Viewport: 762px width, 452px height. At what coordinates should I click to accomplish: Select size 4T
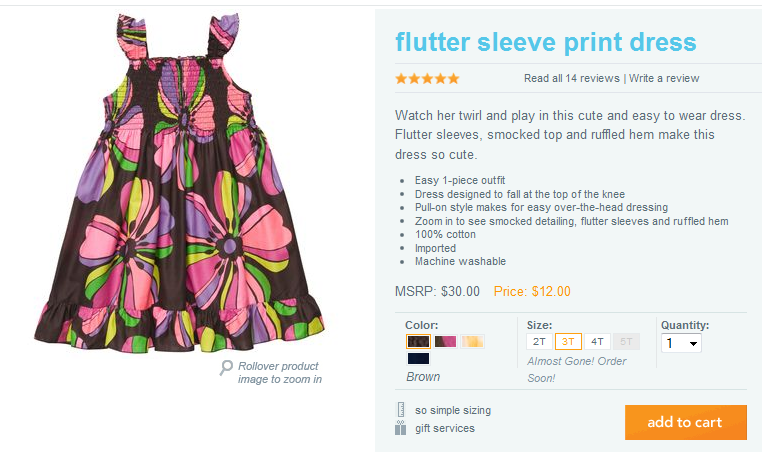(597, 342)
